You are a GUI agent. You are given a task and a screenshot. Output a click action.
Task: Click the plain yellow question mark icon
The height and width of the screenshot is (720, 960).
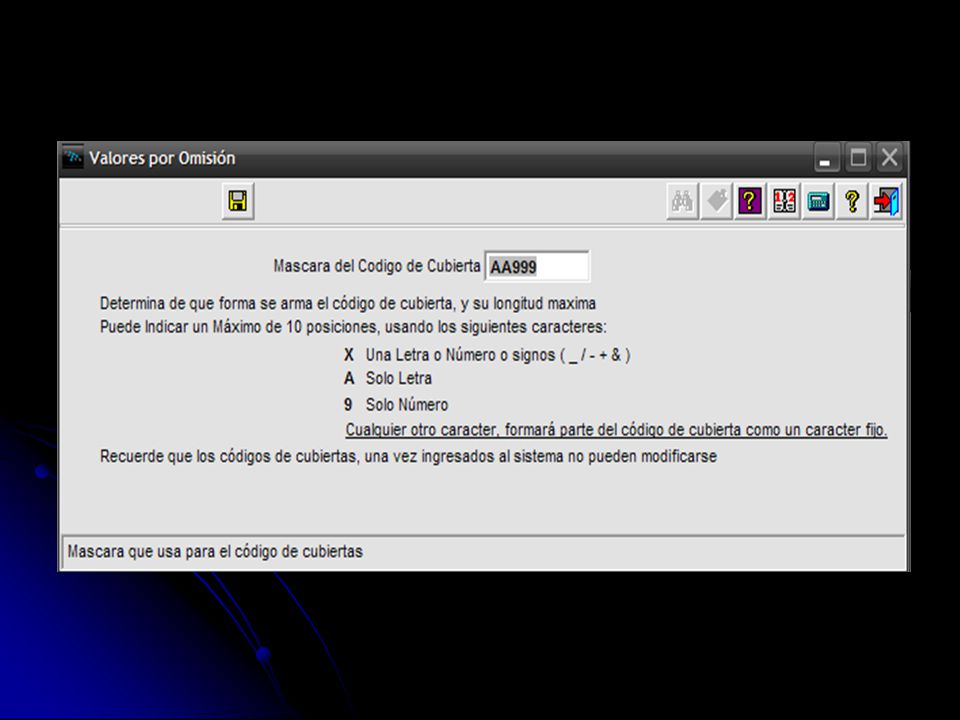coord(852,201)
